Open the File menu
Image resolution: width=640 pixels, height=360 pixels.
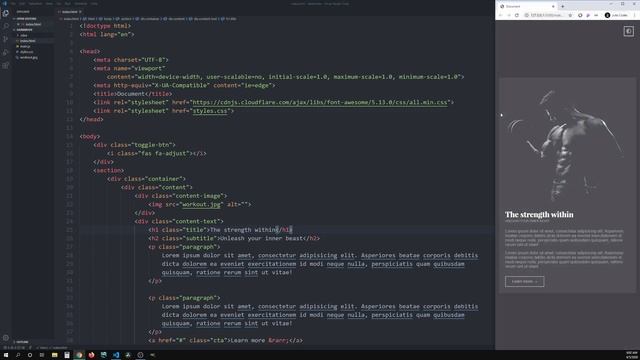[x=13, y=4]
